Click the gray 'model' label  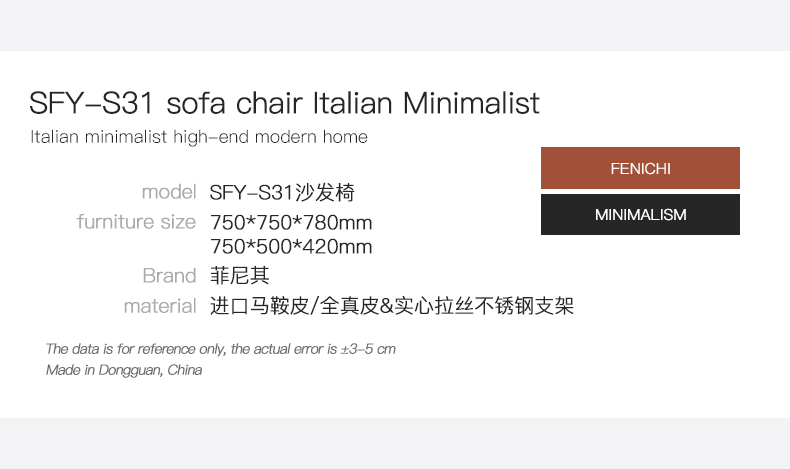tap(168, 191)
